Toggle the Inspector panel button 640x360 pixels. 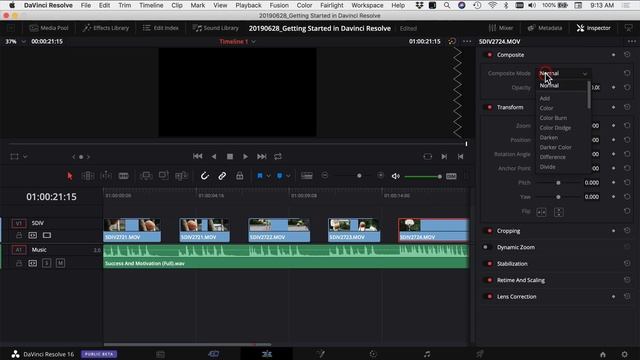593,28
